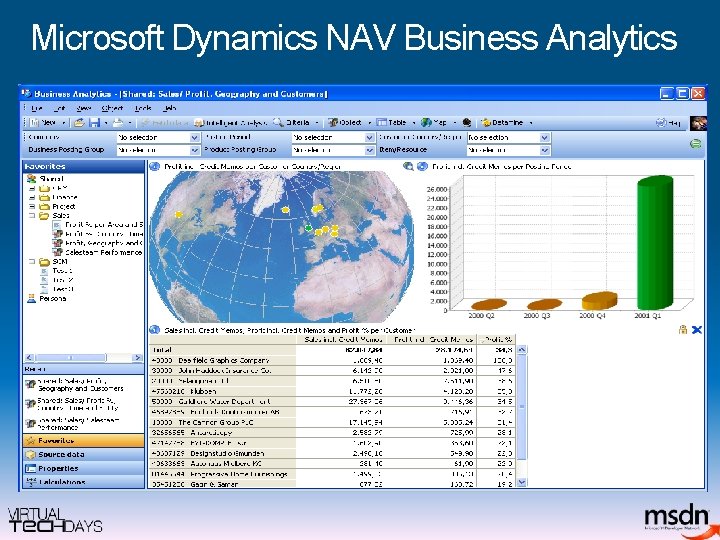Expand the Finance folder in Favorites
The image size is (720, 540).
pyautogui.click(x=32, y=197)
